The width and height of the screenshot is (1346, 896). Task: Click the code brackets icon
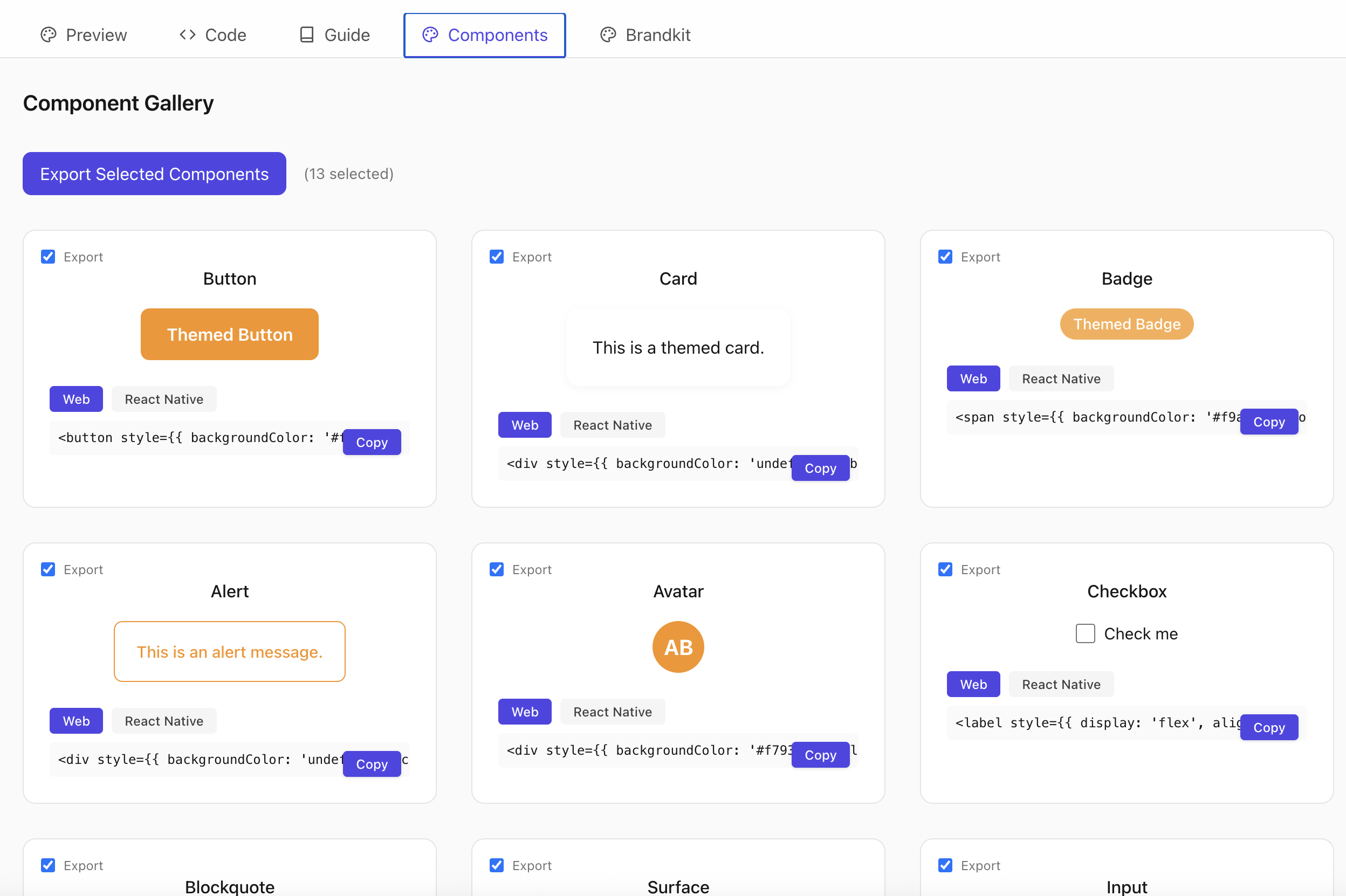[188, 35]
